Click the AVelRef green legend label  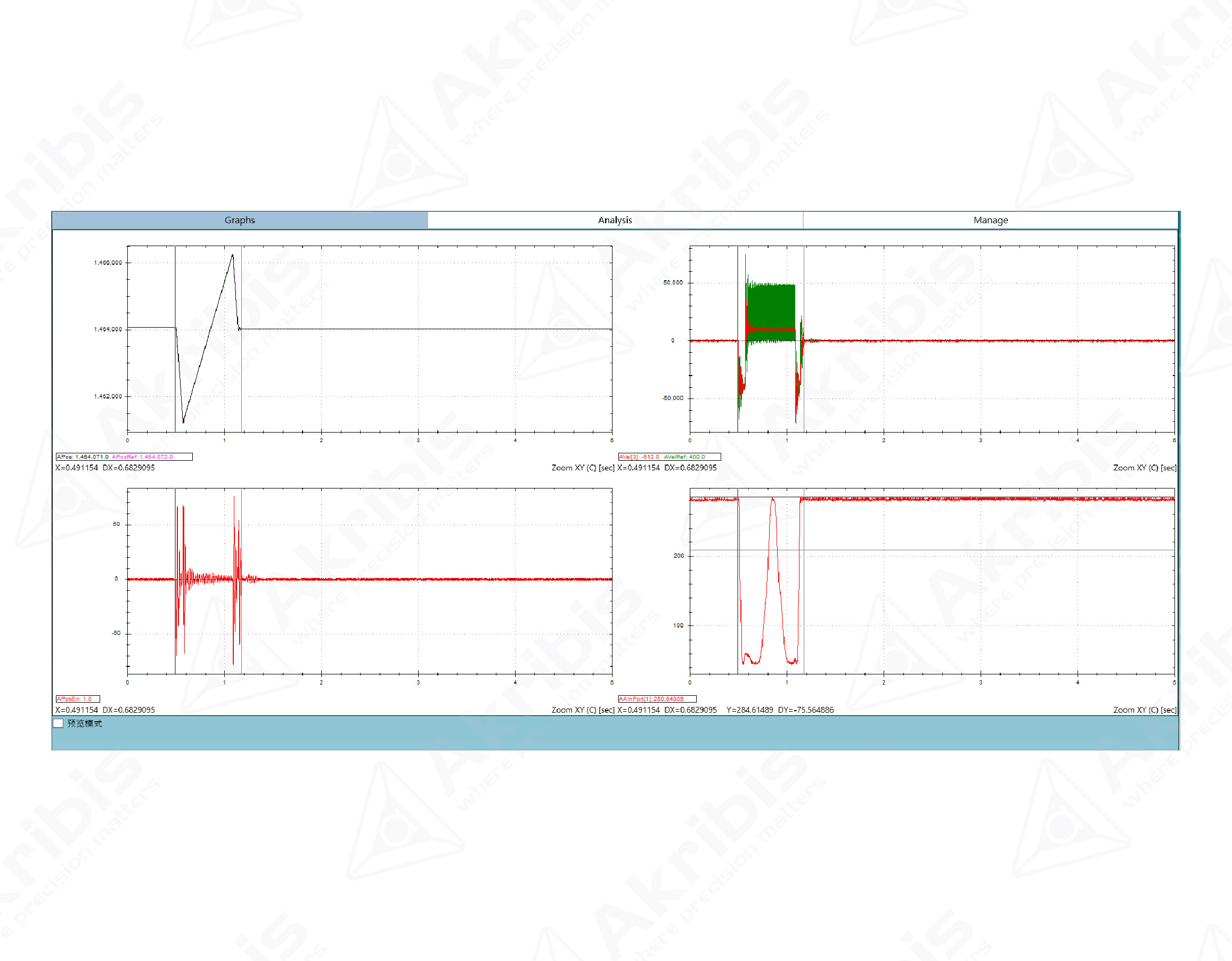pos(684,457)
